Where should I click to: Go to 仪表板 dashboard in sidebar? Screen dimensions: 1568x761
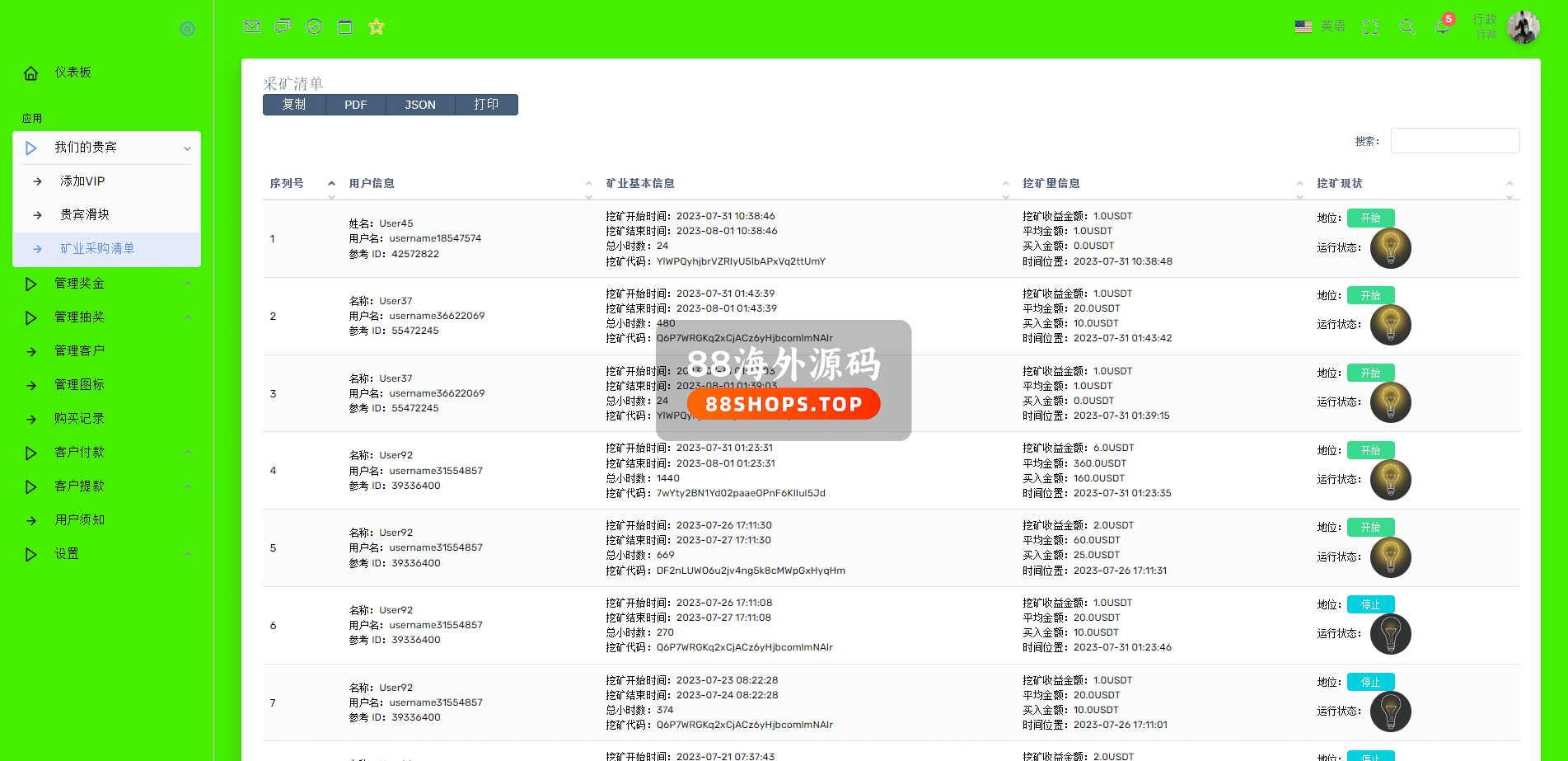point(73,73)
